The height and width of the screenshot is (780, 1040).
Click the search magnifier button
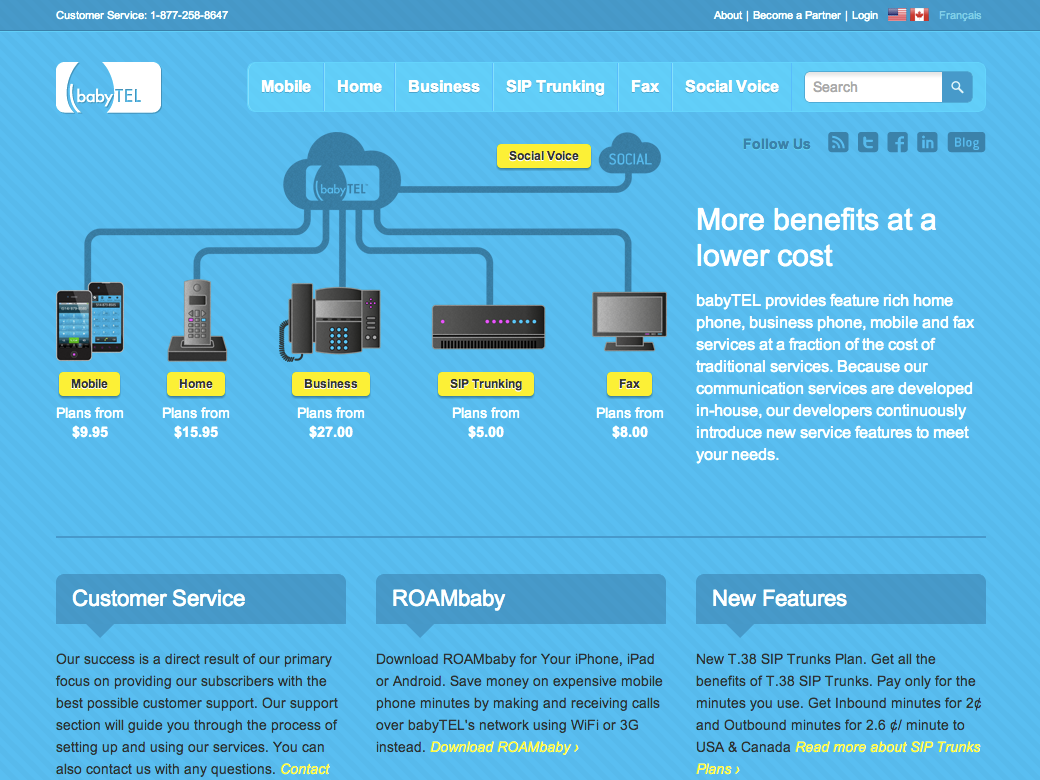(957, 87)
